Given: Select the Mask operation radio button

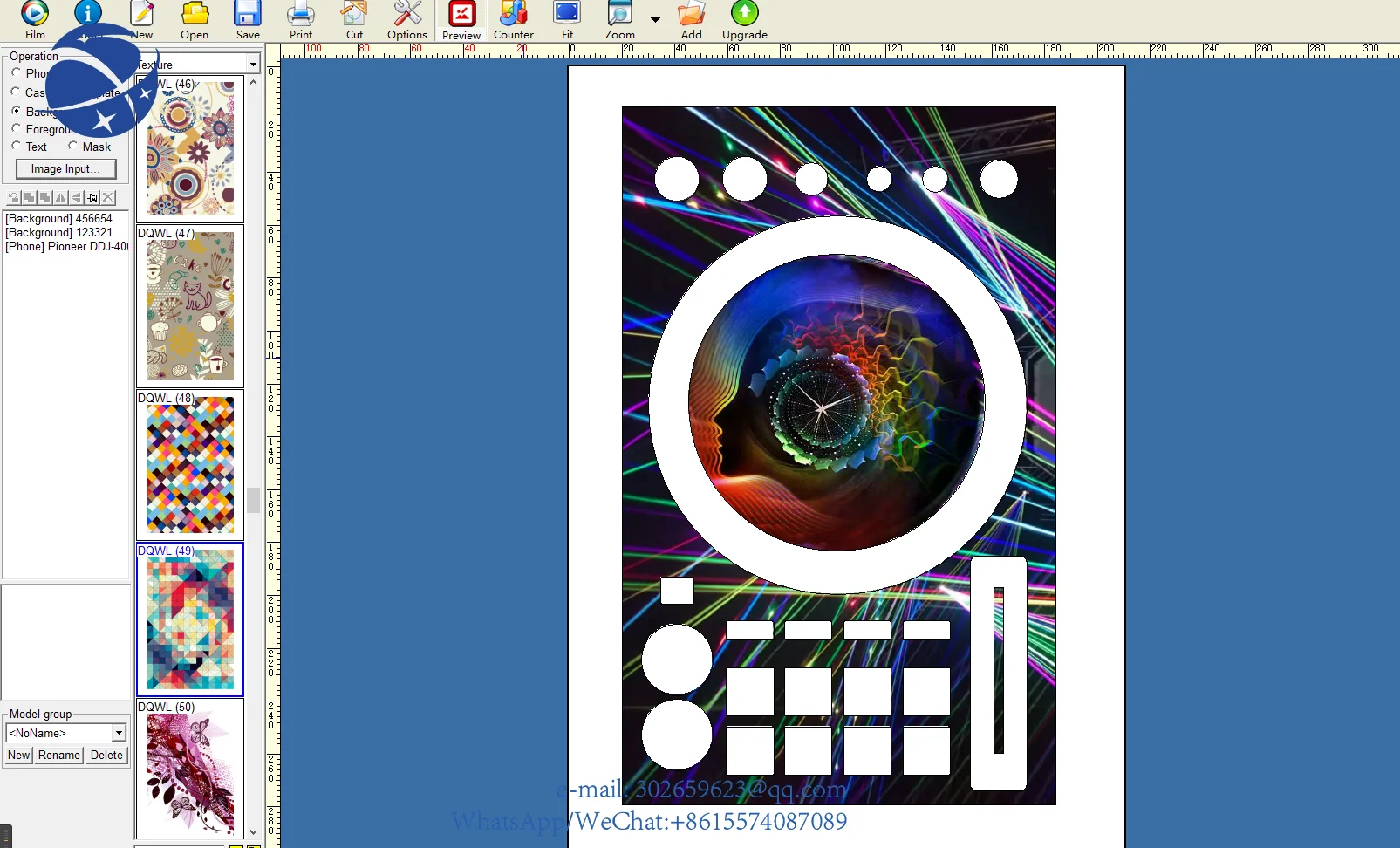Looking at the screenshot, I should pyautogui.click(x=73, y=146).
